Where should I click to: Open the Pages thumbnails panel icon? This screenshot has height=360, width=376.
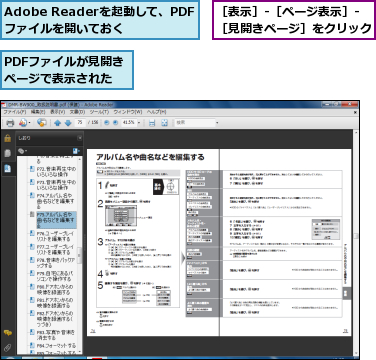[x=7, y=153]
